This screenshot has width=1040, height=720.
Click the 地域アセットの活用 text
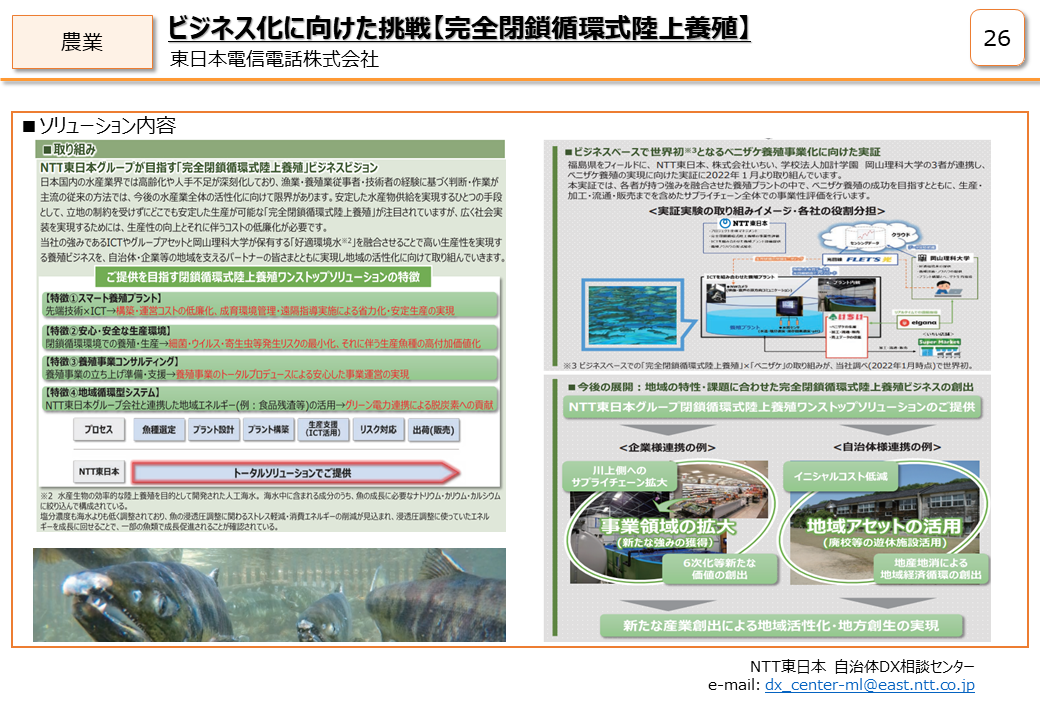pyautogui.click(x=883, y=526)
